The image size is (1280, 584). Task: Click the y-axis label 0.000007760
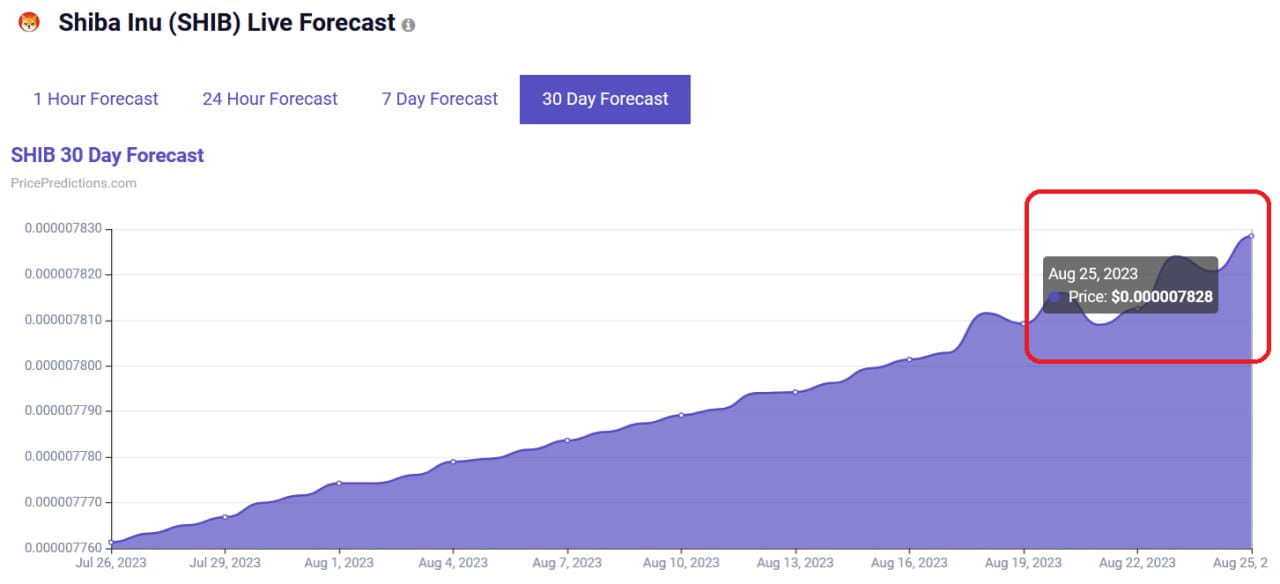point(63,548)
